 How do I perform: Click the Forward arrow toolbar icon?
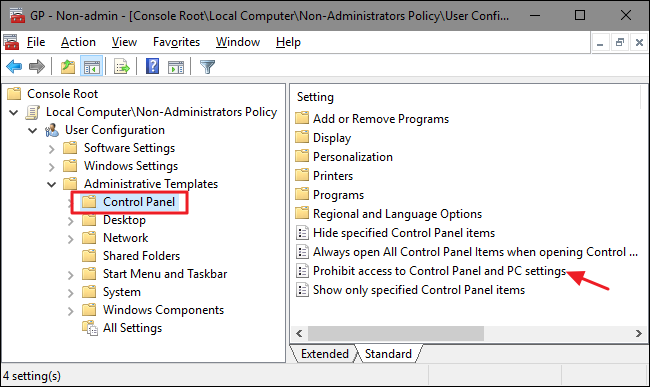[x=37, y=66]
